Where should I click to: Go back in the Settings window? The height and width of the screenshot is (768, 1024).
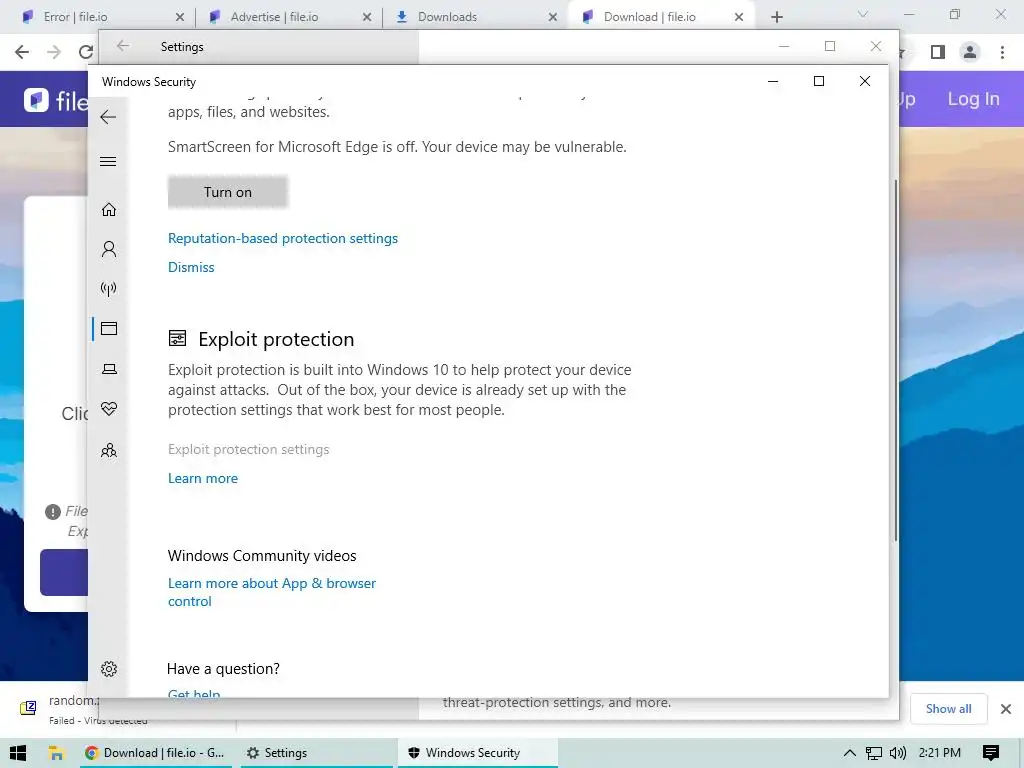click(123, 46)
